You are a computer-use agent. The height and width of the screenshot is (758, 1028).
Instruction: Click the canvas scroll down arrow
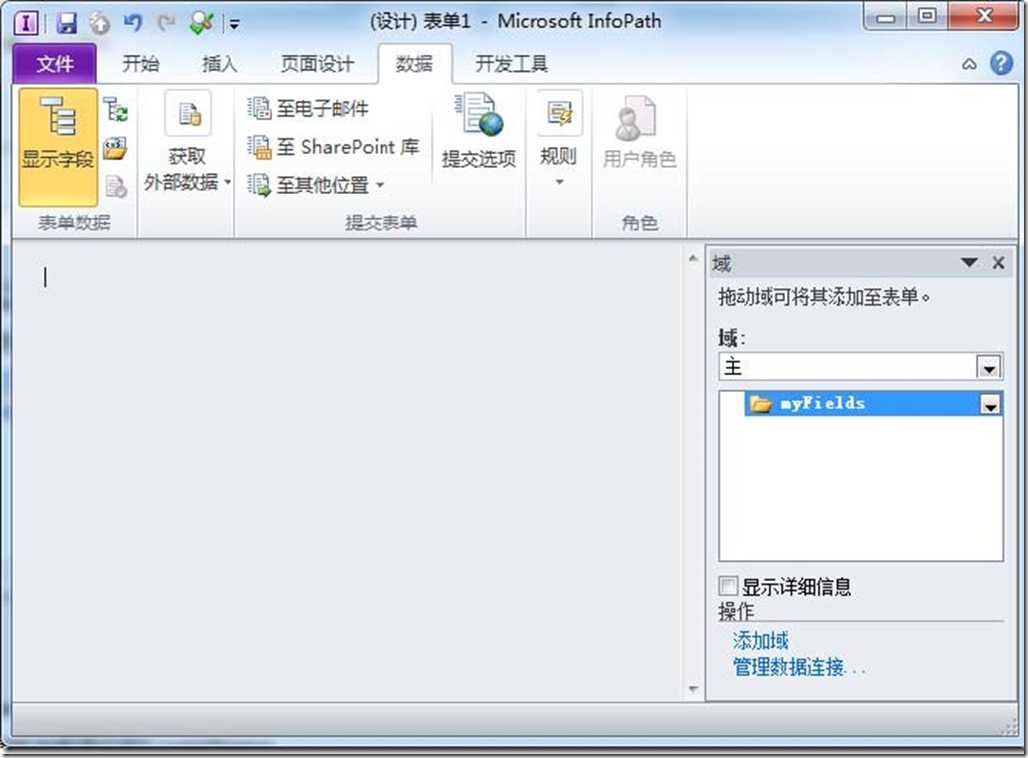click(693, 688)
